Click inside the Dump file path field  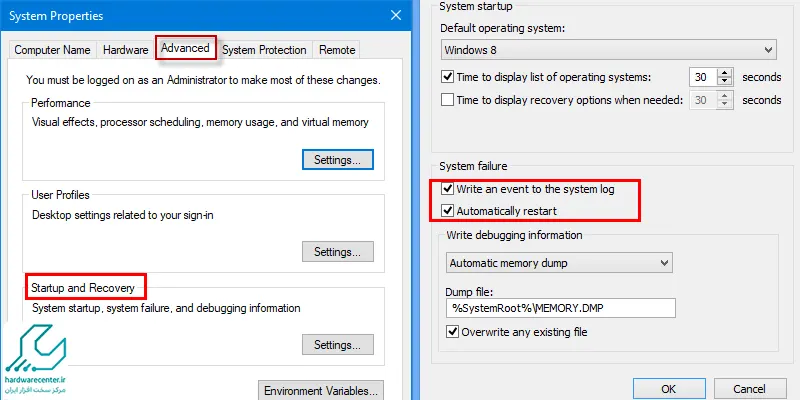(x=561, y=308)
